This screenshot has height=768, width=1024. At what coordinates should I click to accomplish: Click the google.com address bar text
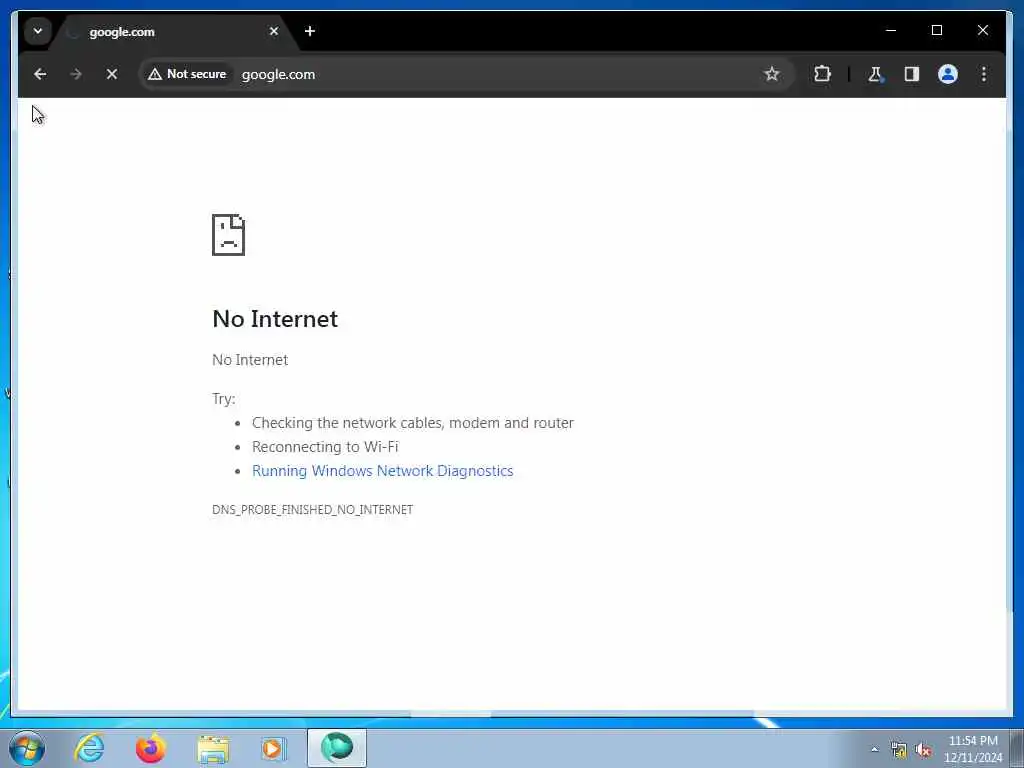[278, 74]
